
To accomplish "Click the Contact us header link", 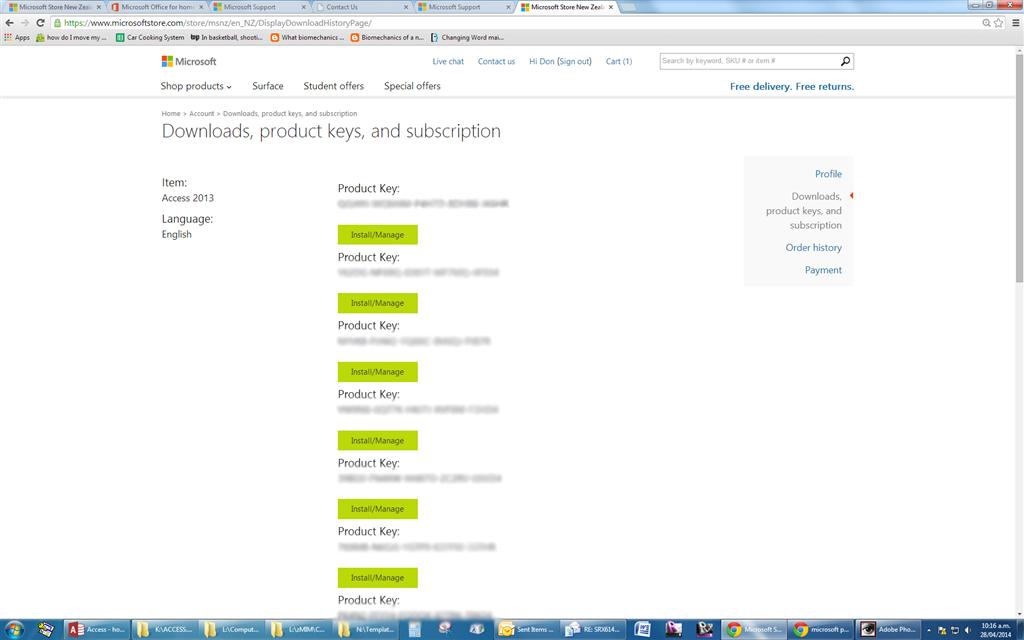I will 496,61.
